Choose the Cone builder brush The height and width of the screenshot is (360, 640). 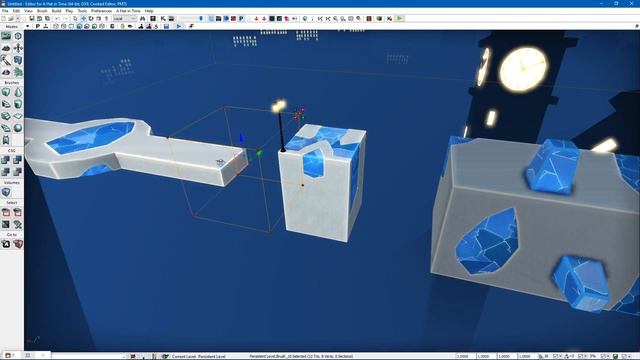(x=18, y=92)
